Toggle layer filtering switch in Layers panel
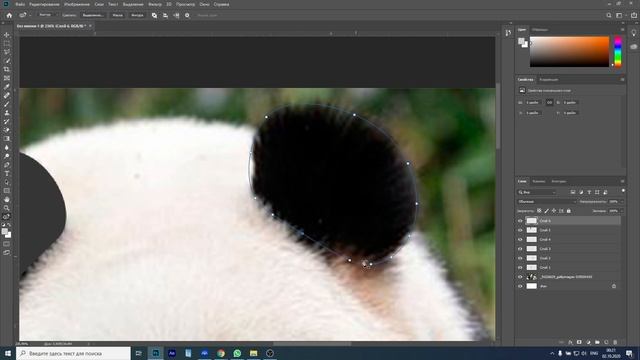This screenshot has width=640, height=360. click(623, 191)
